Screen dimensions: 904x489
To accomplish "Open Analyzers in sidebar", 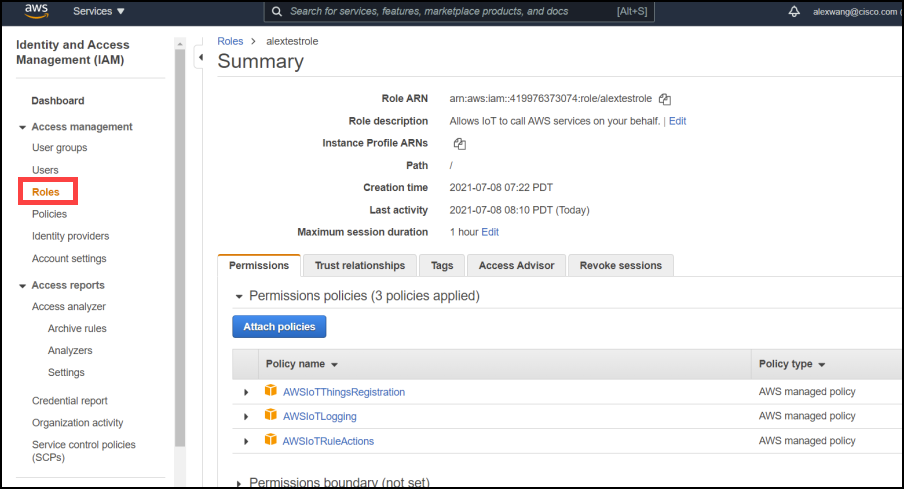I will pos(70,350).
